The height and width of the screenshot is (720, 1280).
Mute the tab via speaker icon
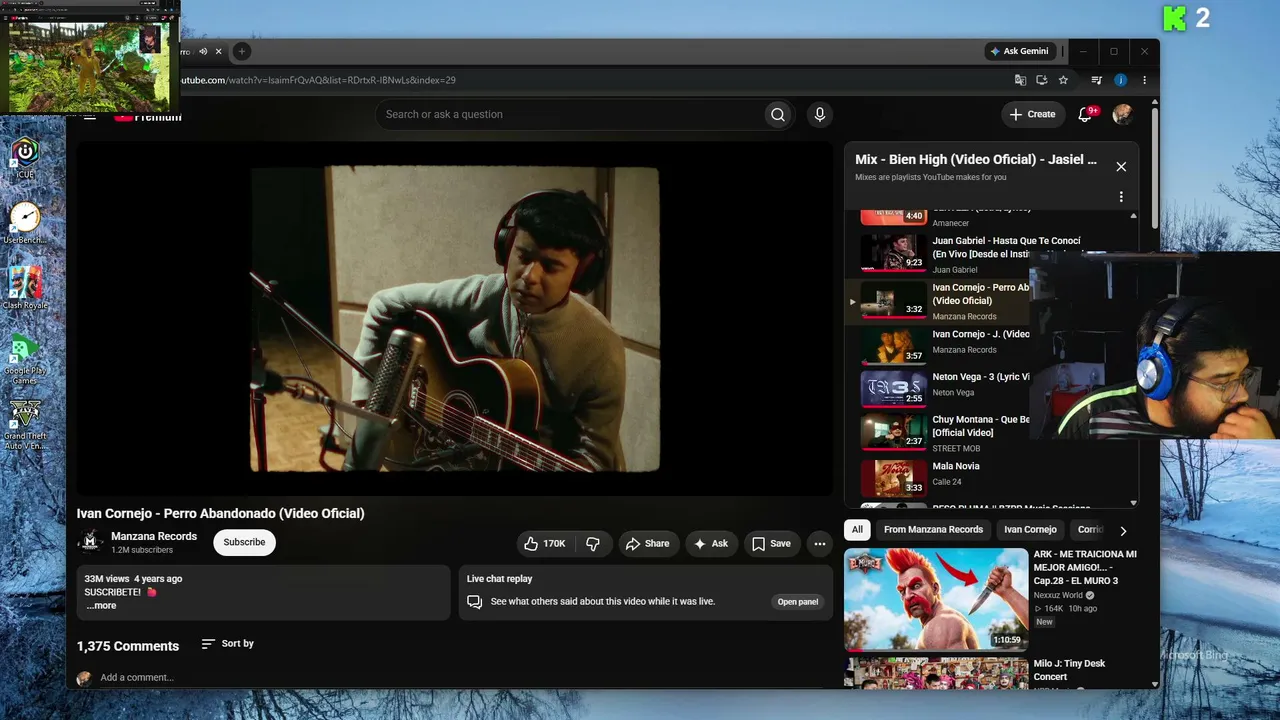[203, 51]
